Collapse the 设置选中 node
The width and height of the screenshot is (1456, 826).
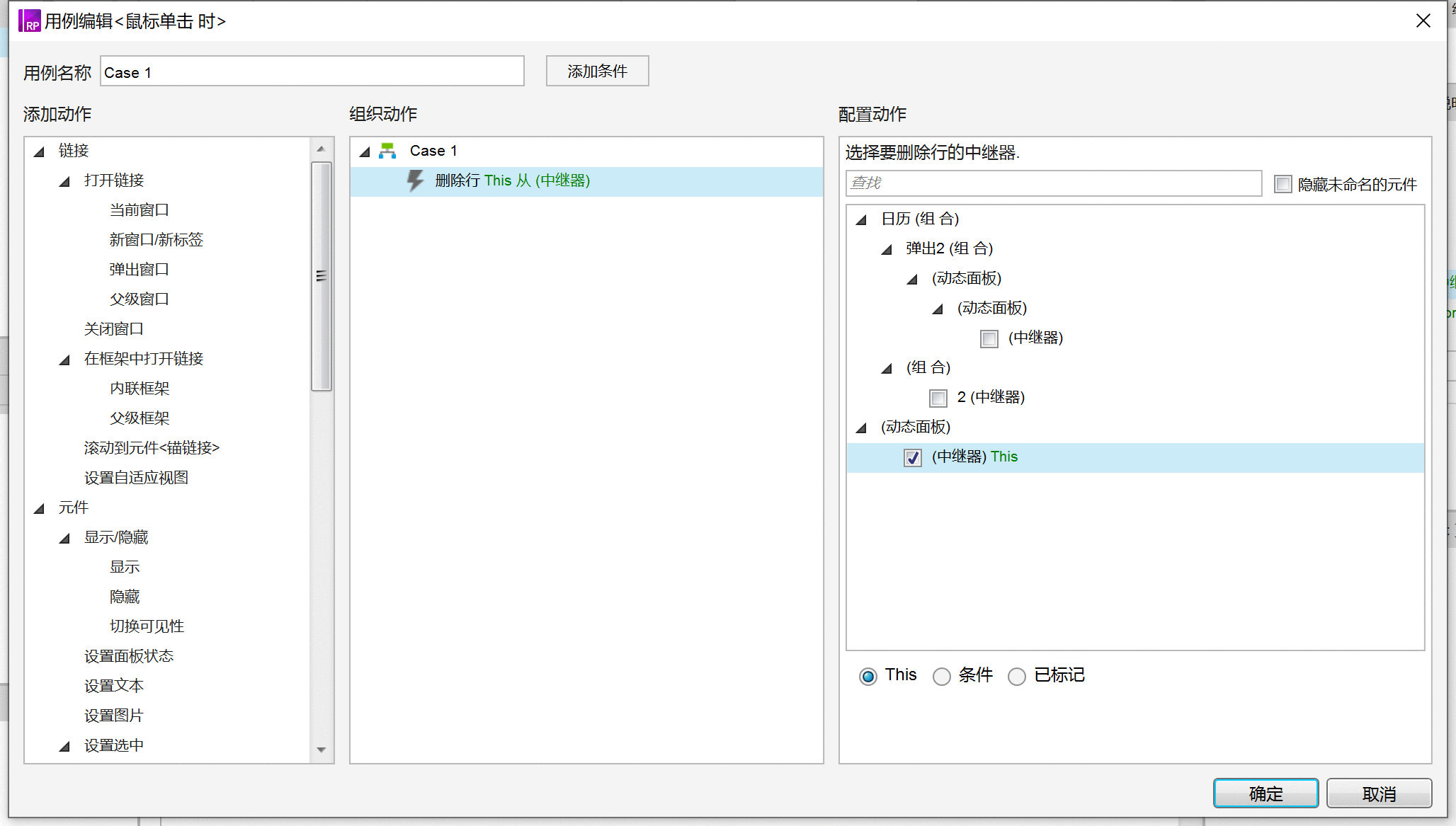[65, 746]
